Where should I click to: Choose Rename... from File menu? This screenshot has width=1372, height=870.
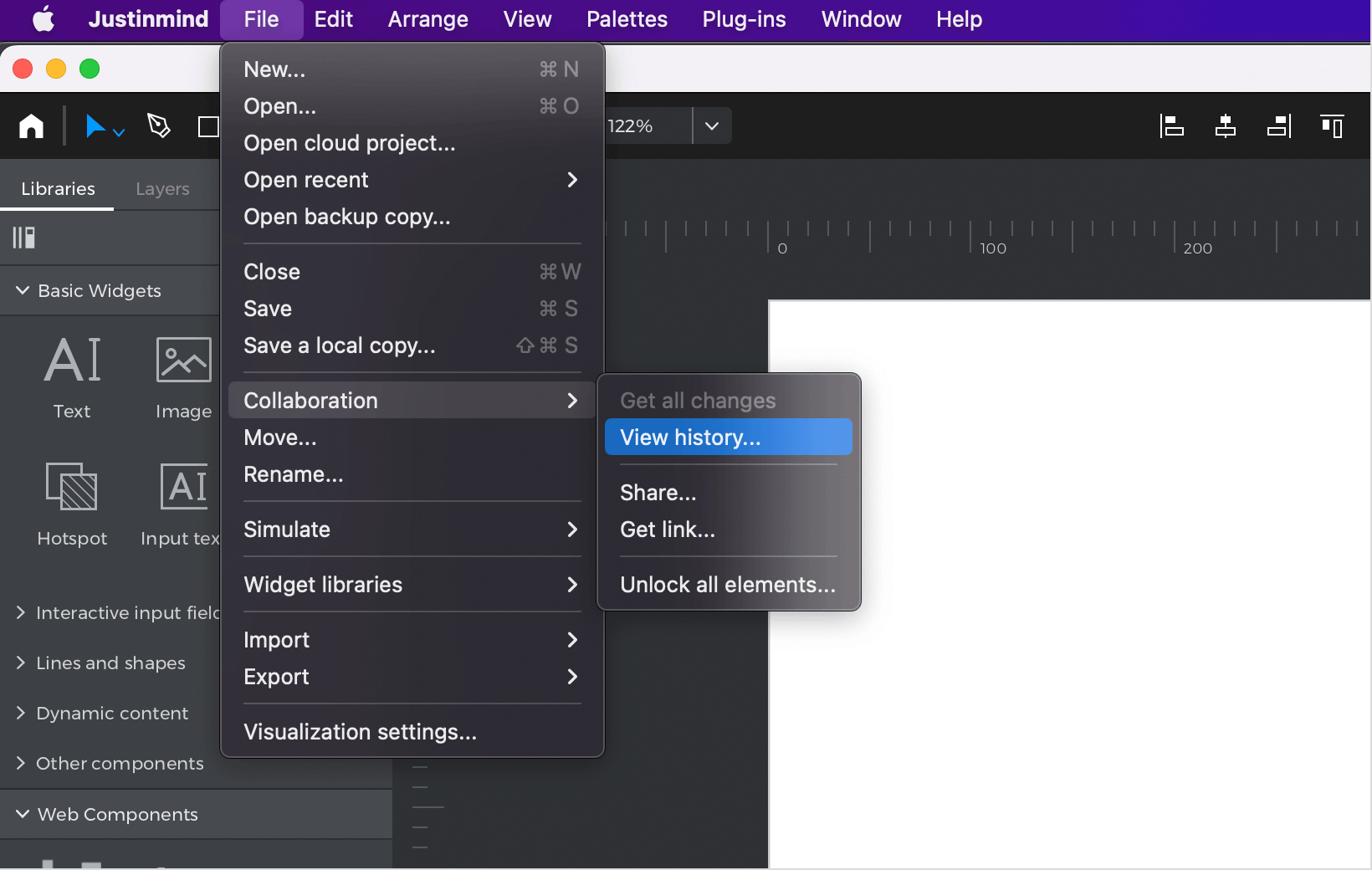click(x=412, y=474)
